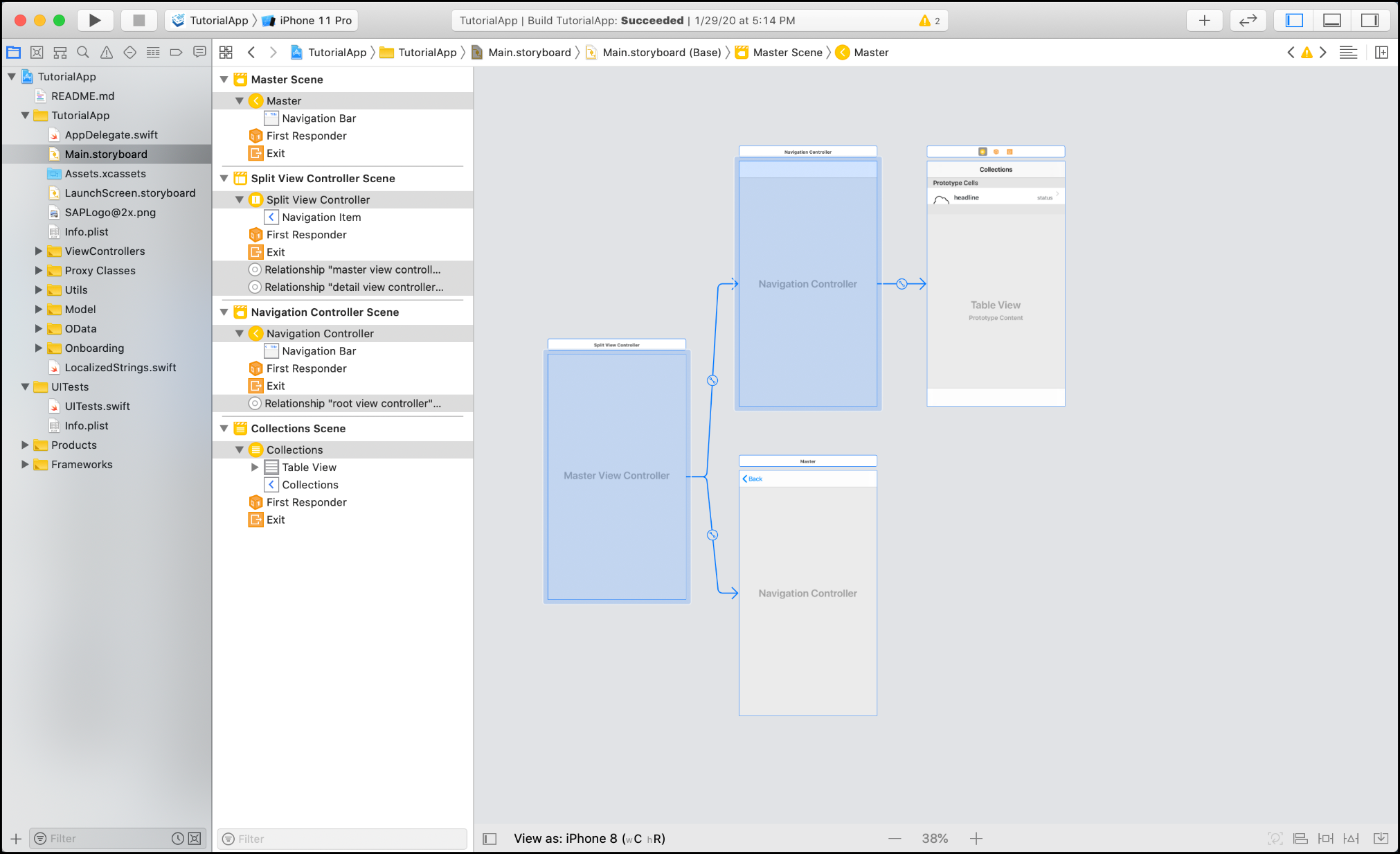Click the code review arrows button
Image resolution: width=1400 pixels, height=854 pixels.
pyautogui.click(x=1248, y=20)
